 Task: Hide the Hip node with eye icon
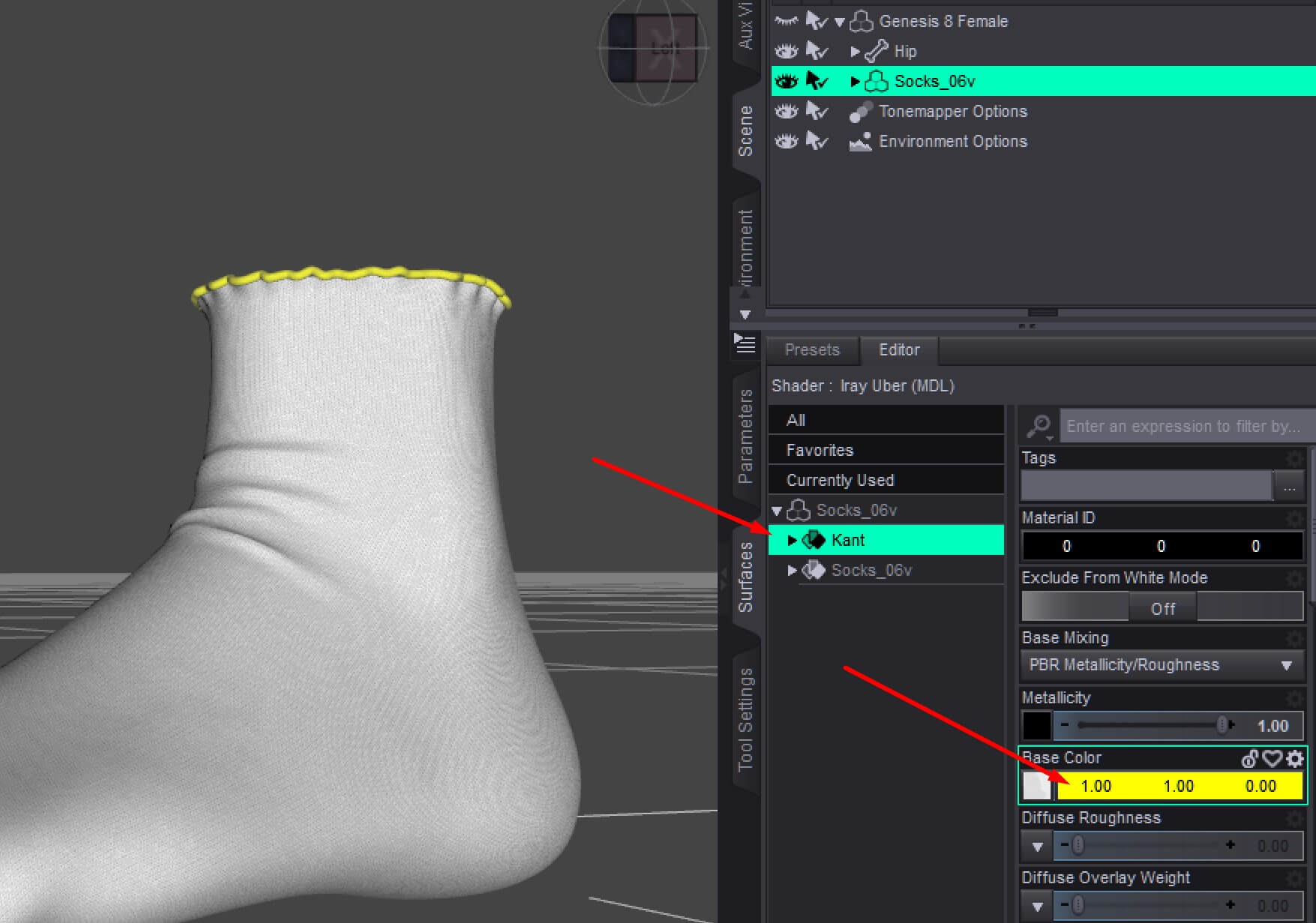pyautogui.click(x=786, y=51)
